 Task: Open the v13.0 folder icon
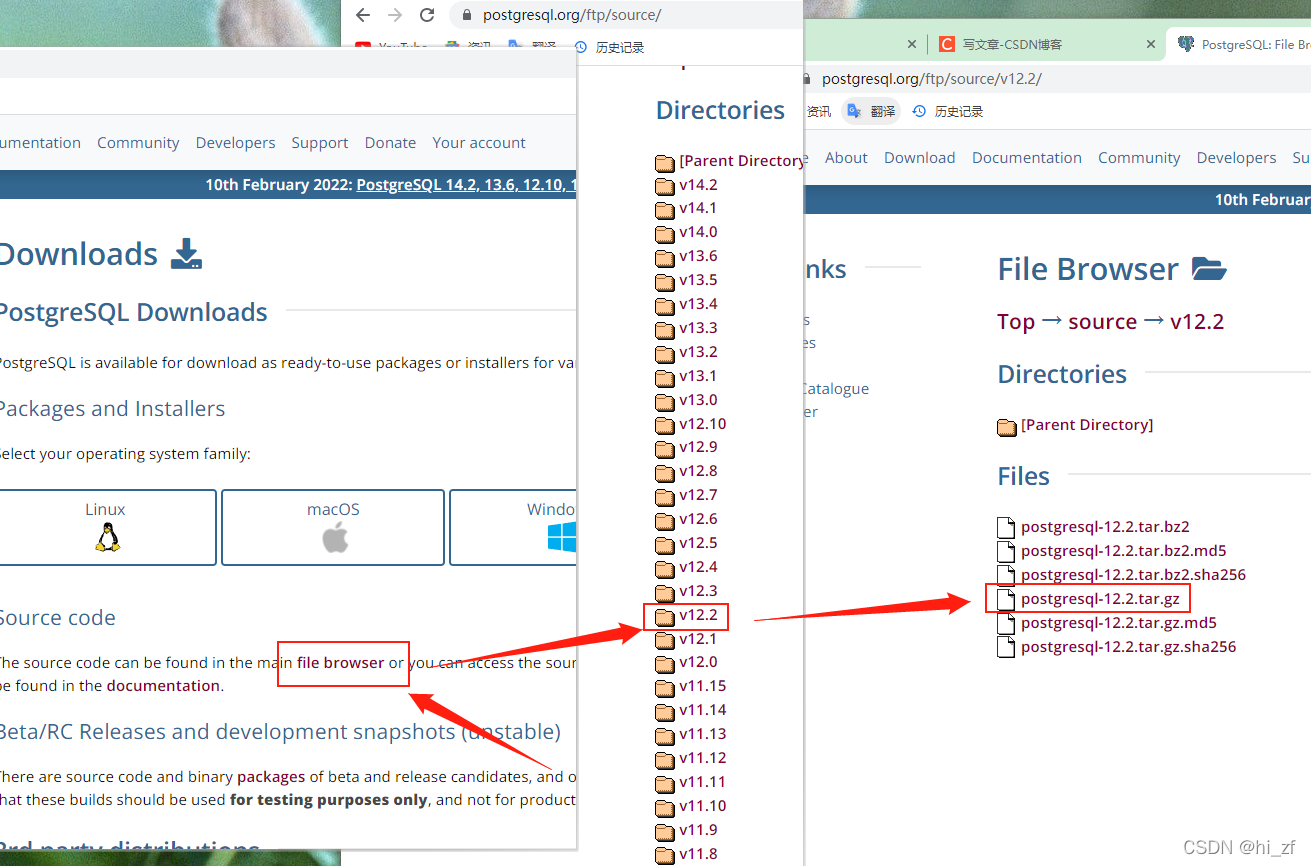[665, 401]
